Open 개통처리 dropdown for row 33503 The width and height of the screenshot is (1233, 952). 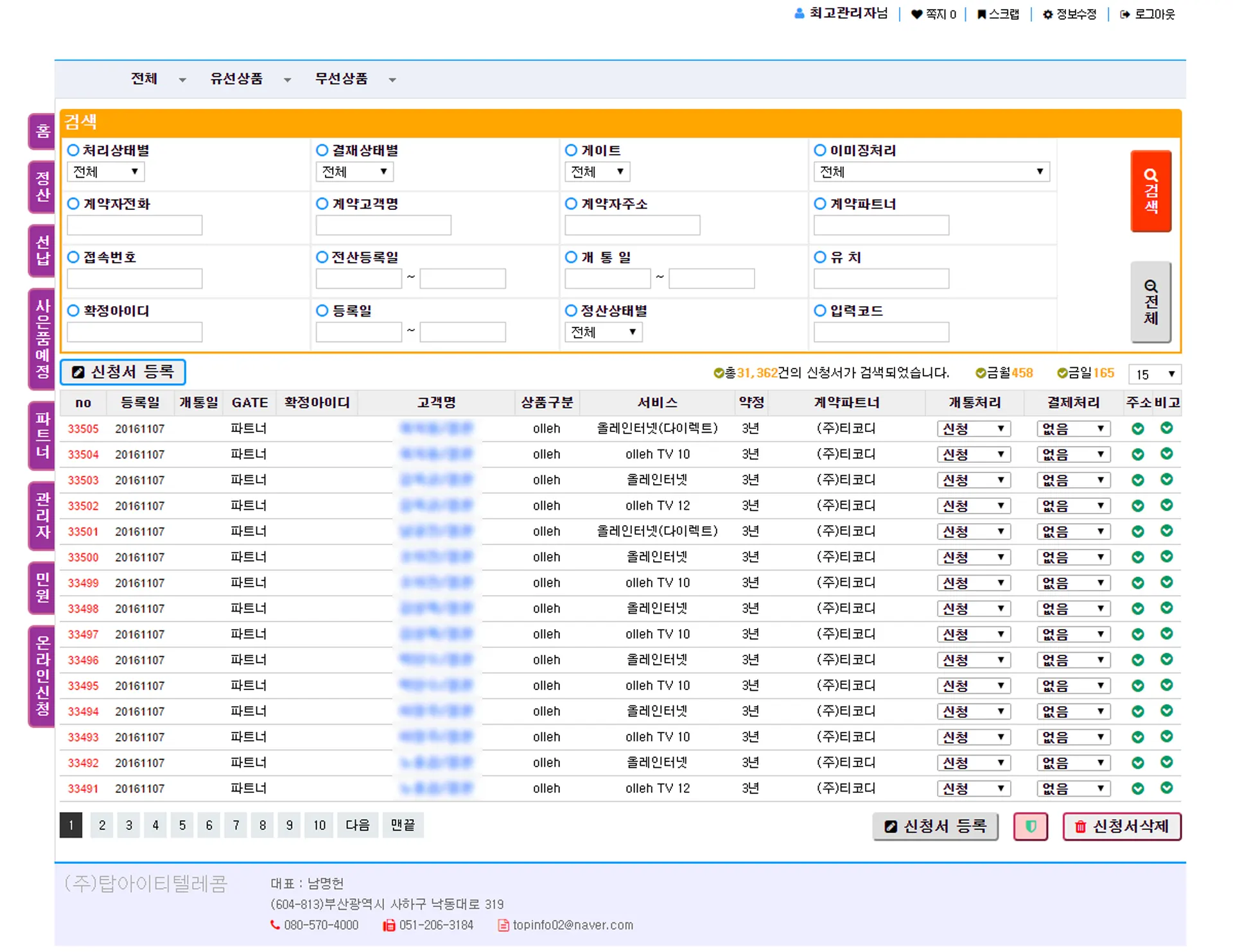(x=973, y=480)
